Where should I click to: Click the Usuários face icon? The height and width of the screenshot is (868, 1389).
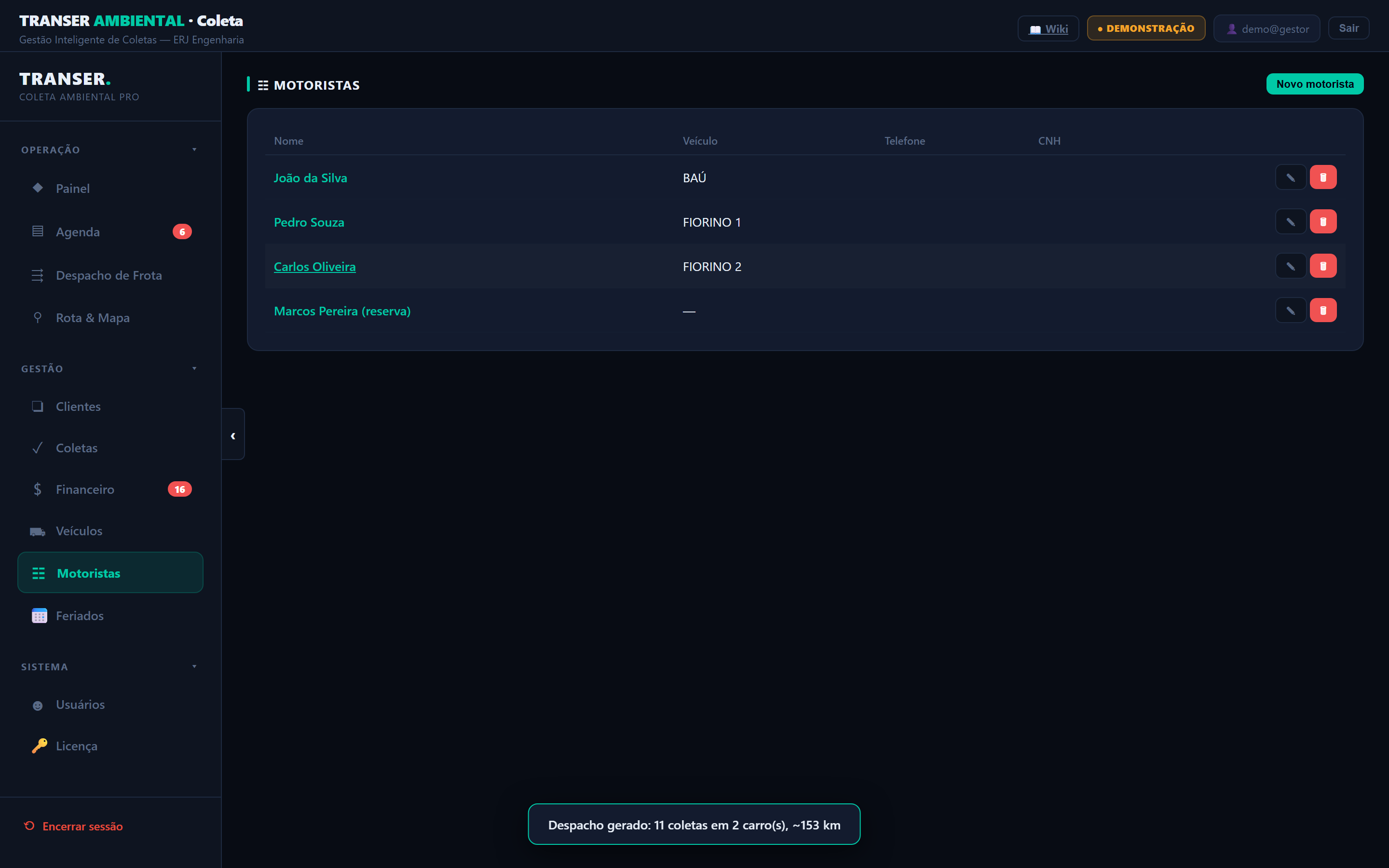[x=38, y=705]
